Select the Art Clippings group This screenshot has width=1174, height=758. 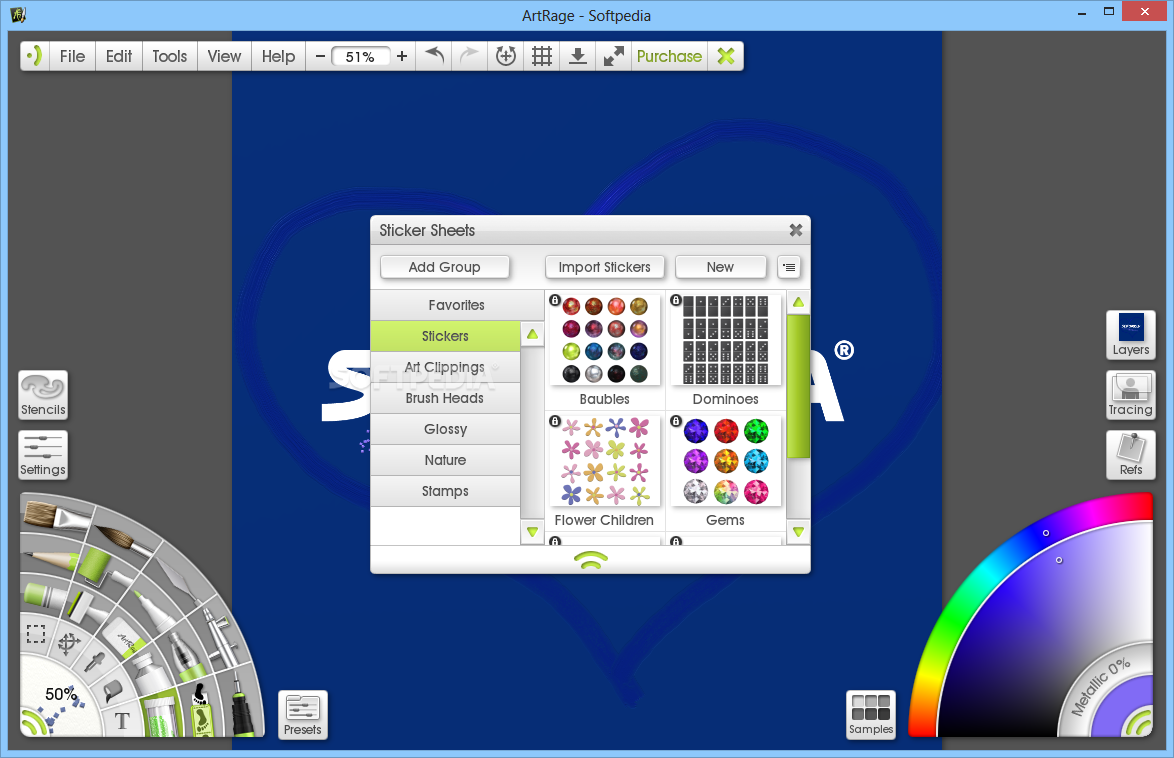click(x=445, y=367)
